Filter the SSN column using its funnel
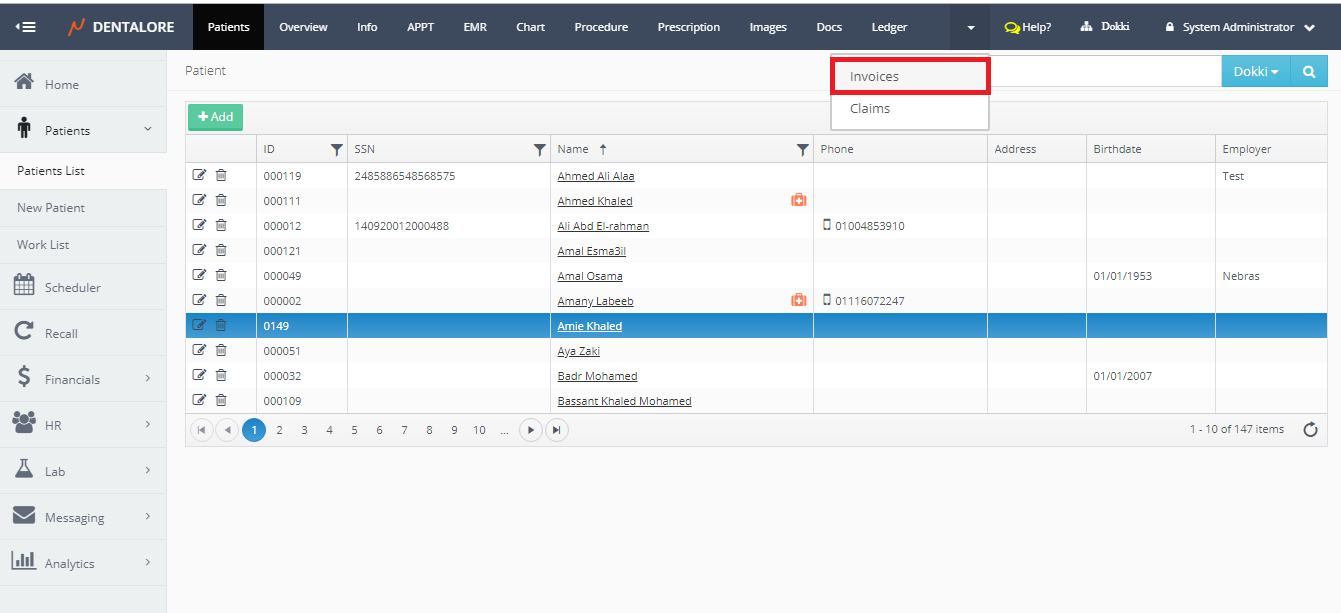Screen dimensions: 1341x613 (x=539, y=149)
